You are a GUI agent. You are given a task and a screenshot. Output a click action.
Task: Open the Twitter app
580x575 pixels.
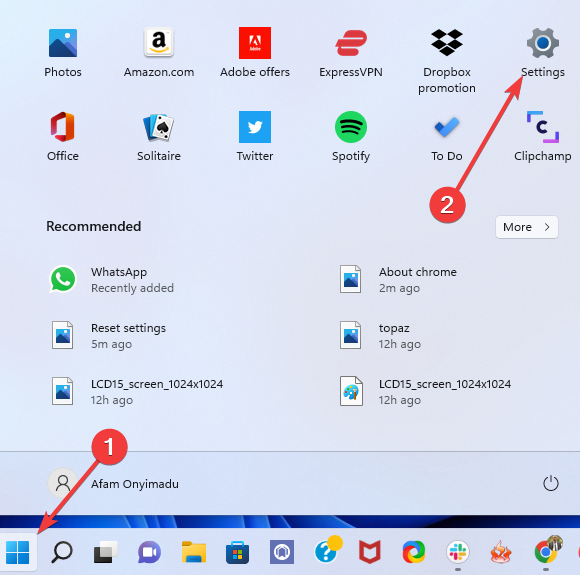255,136
